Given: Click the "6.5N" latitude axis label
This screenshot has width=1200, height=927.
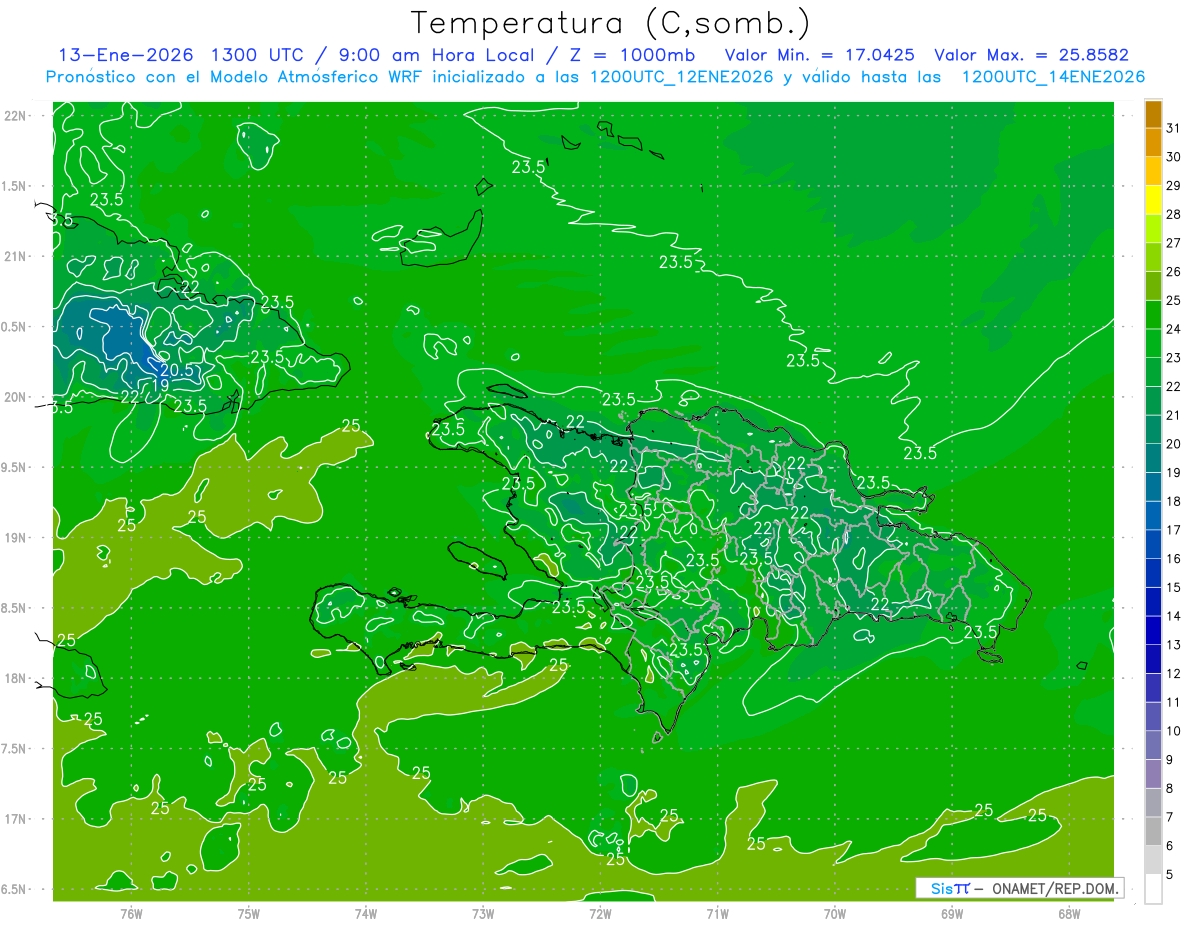Looking at the screenshot, I should [14, 889].
